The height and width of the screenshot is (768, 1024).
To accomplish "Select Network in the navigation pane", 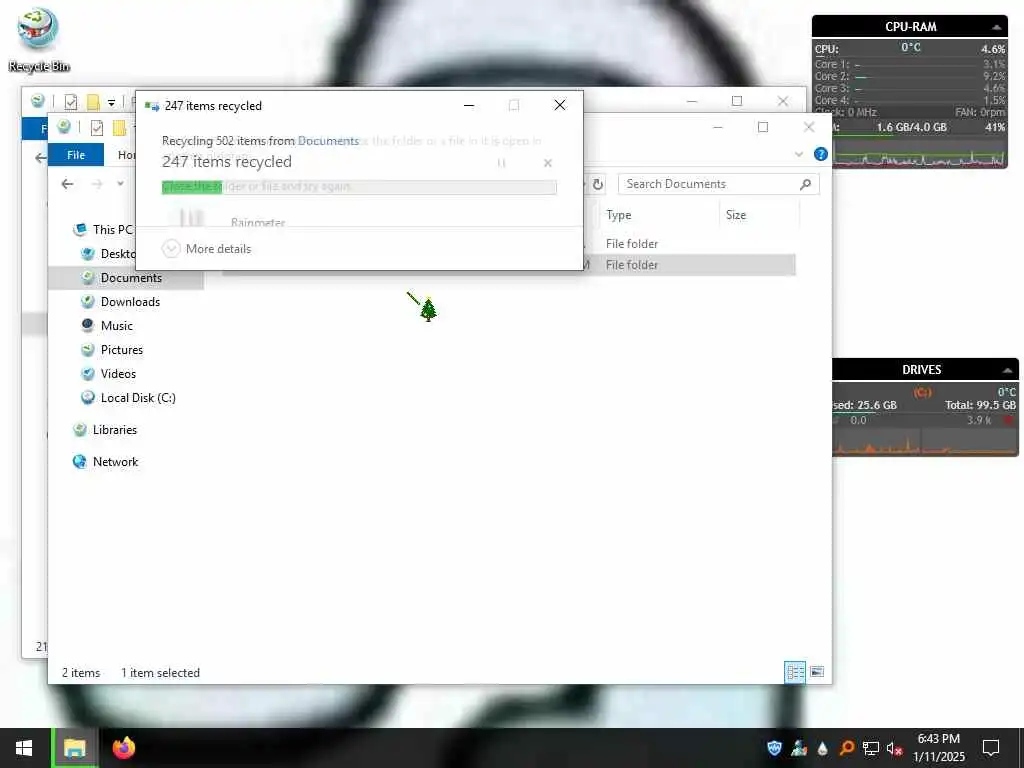I will (x=106, y=462).
